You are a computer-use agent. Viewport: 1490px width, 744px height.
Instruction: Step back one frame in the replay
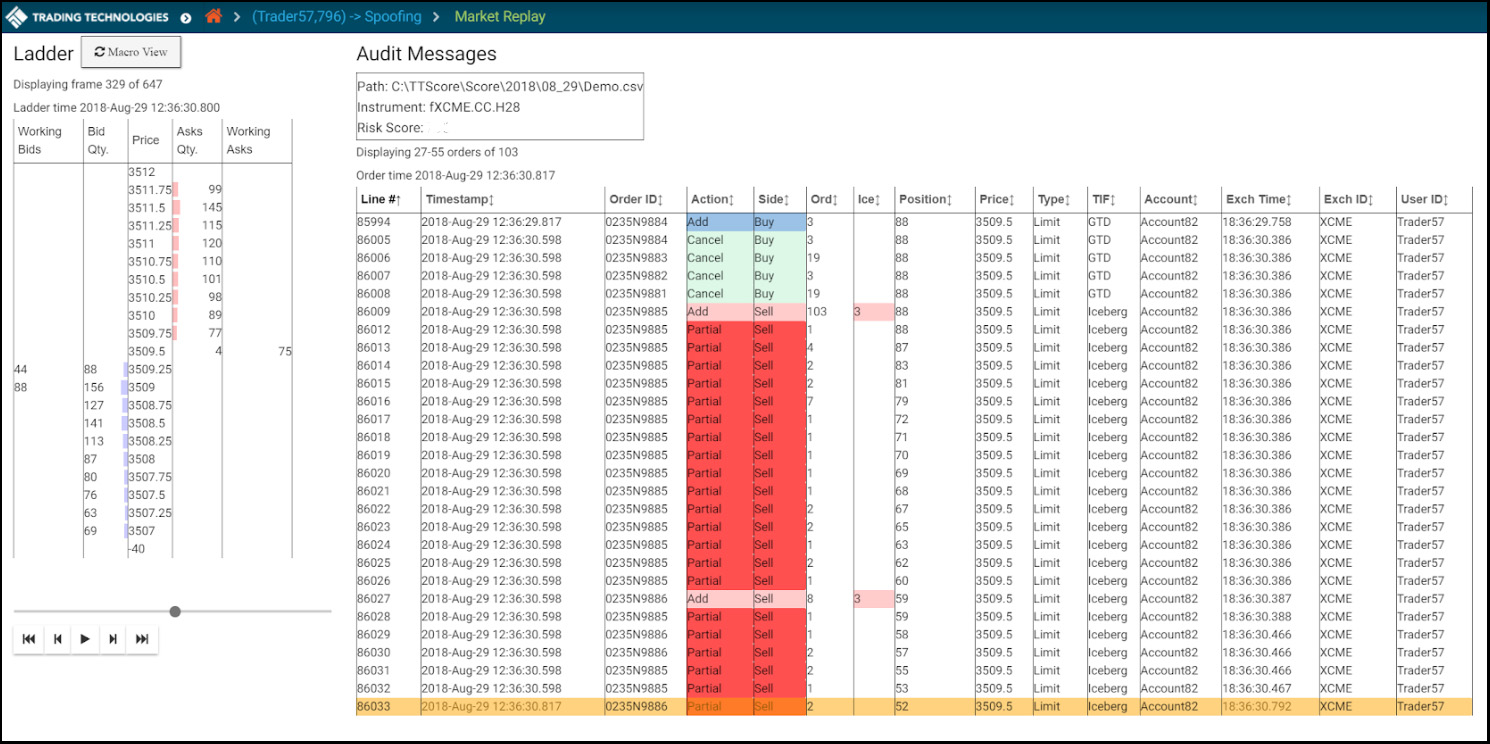[x=58, y=639]
